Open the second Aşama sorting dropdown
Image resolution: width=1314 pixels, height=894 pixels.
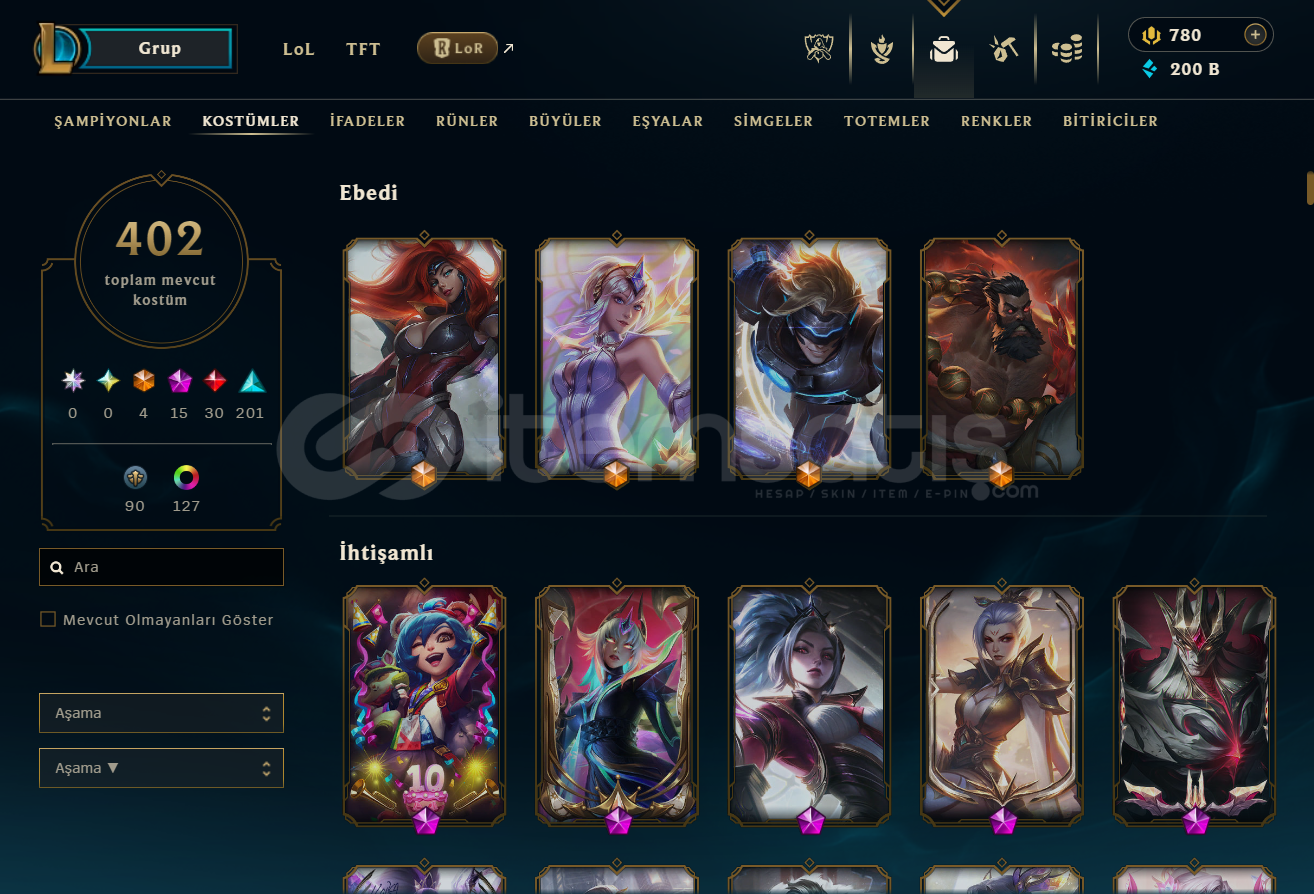point(162,768)
